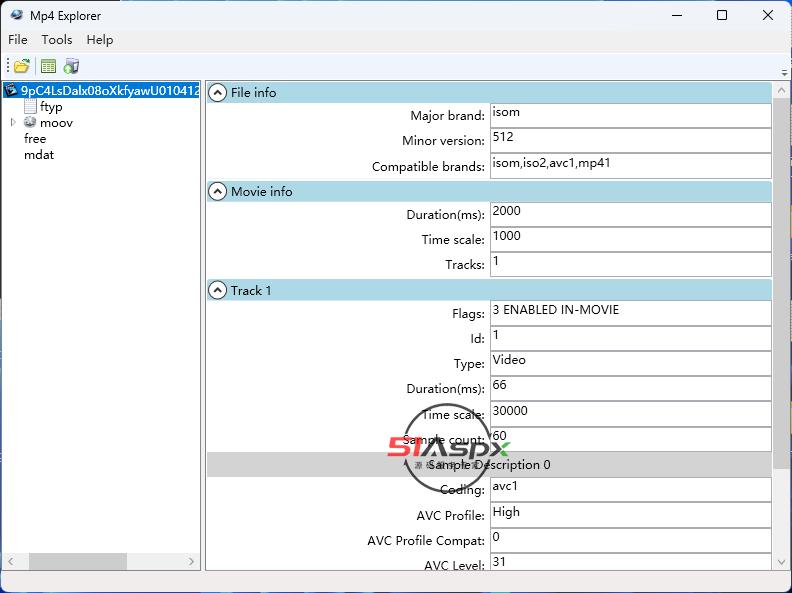Select the mdat box in tree
The width and height of the screenshot is (792, 593).
click(39, 155)
